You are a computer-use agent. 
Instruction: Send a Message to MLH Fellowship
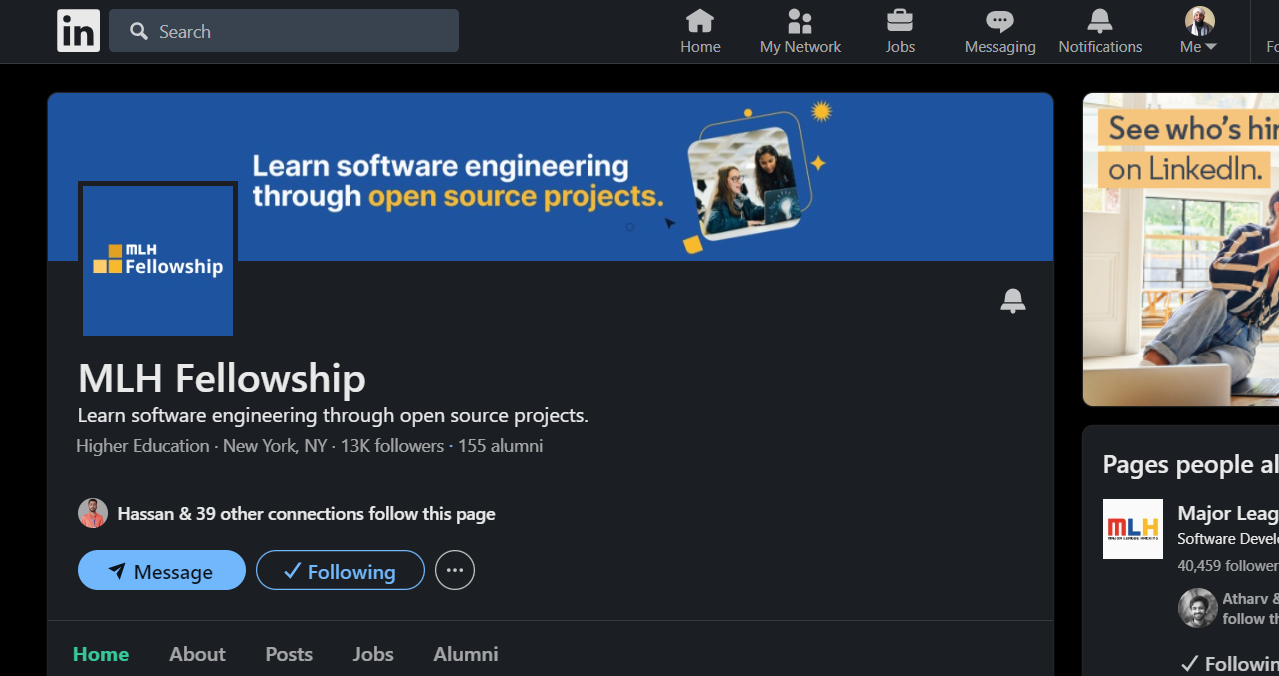(x=161, y=570)
